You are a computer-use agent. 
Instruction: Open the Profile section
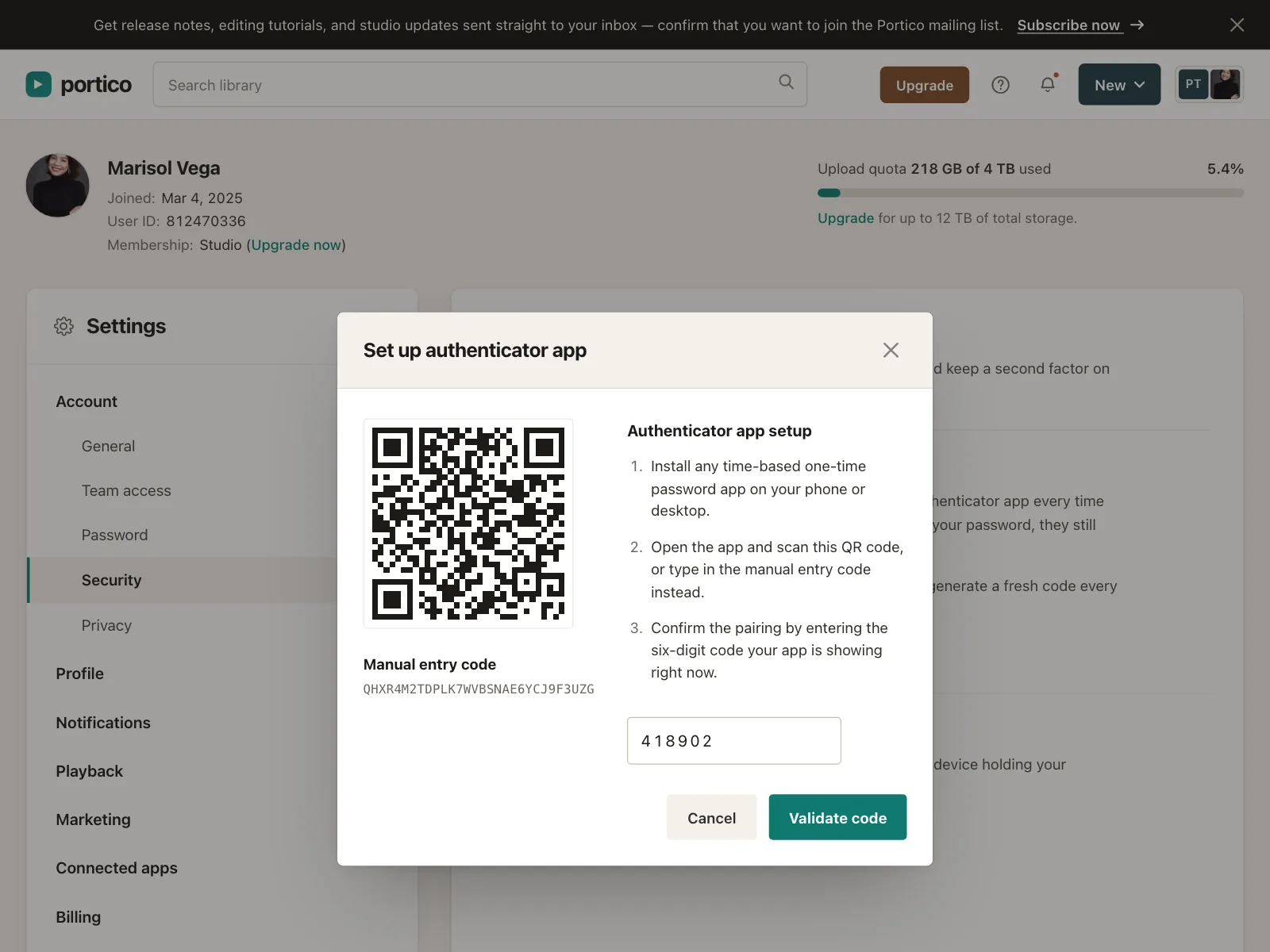(79, 674)
